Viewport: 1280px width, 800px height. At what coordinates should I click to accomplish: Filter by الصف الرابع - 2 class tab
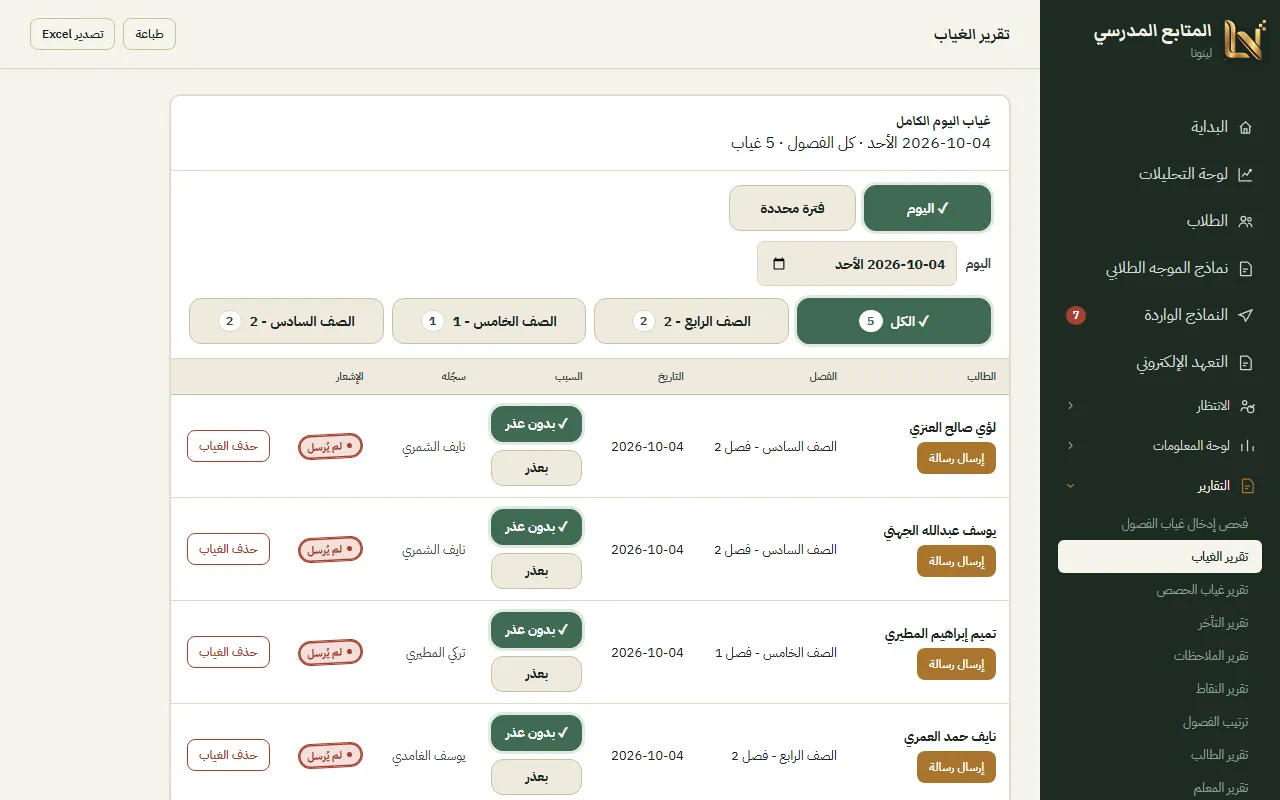pos(691,321)
